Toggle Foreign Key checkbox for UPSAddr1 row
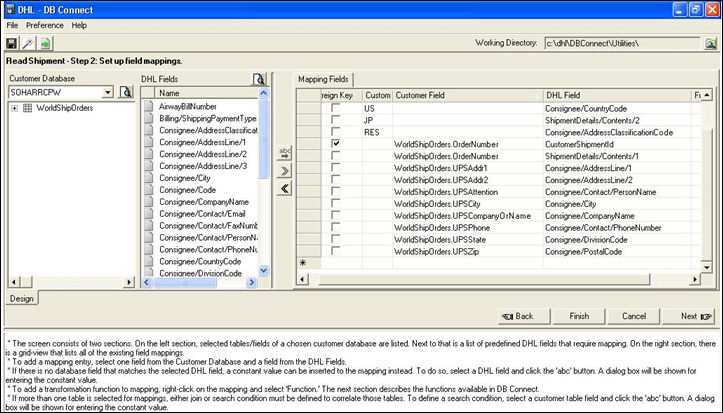 pos(336,168)
